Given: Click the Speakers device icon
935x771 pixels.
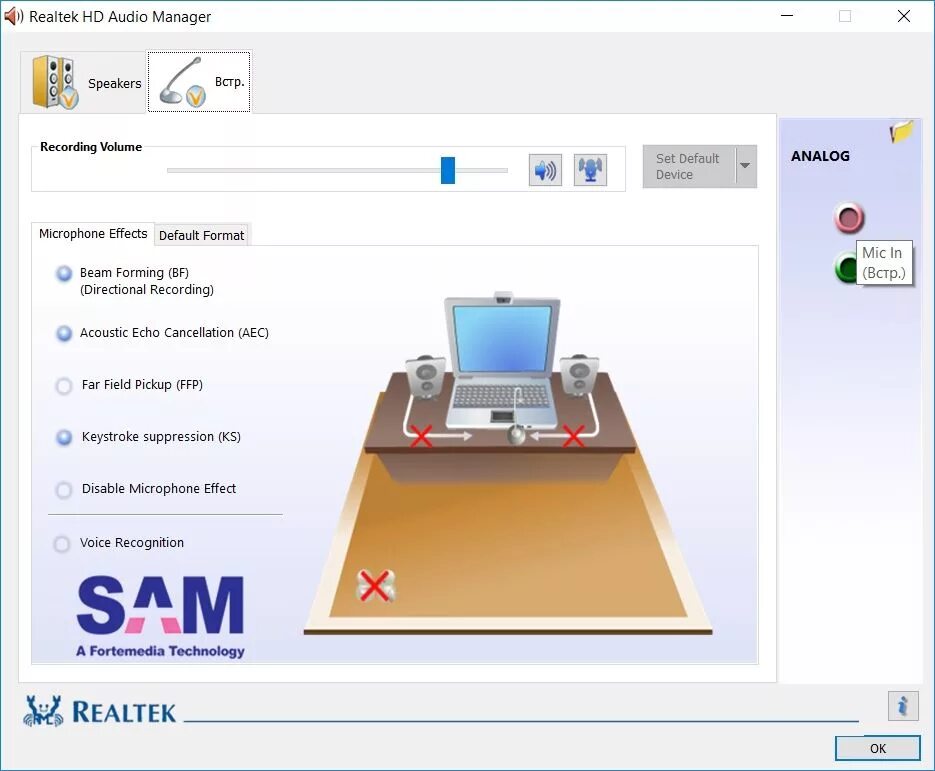Looking at the screenshot, I should [x=55, y=82].
